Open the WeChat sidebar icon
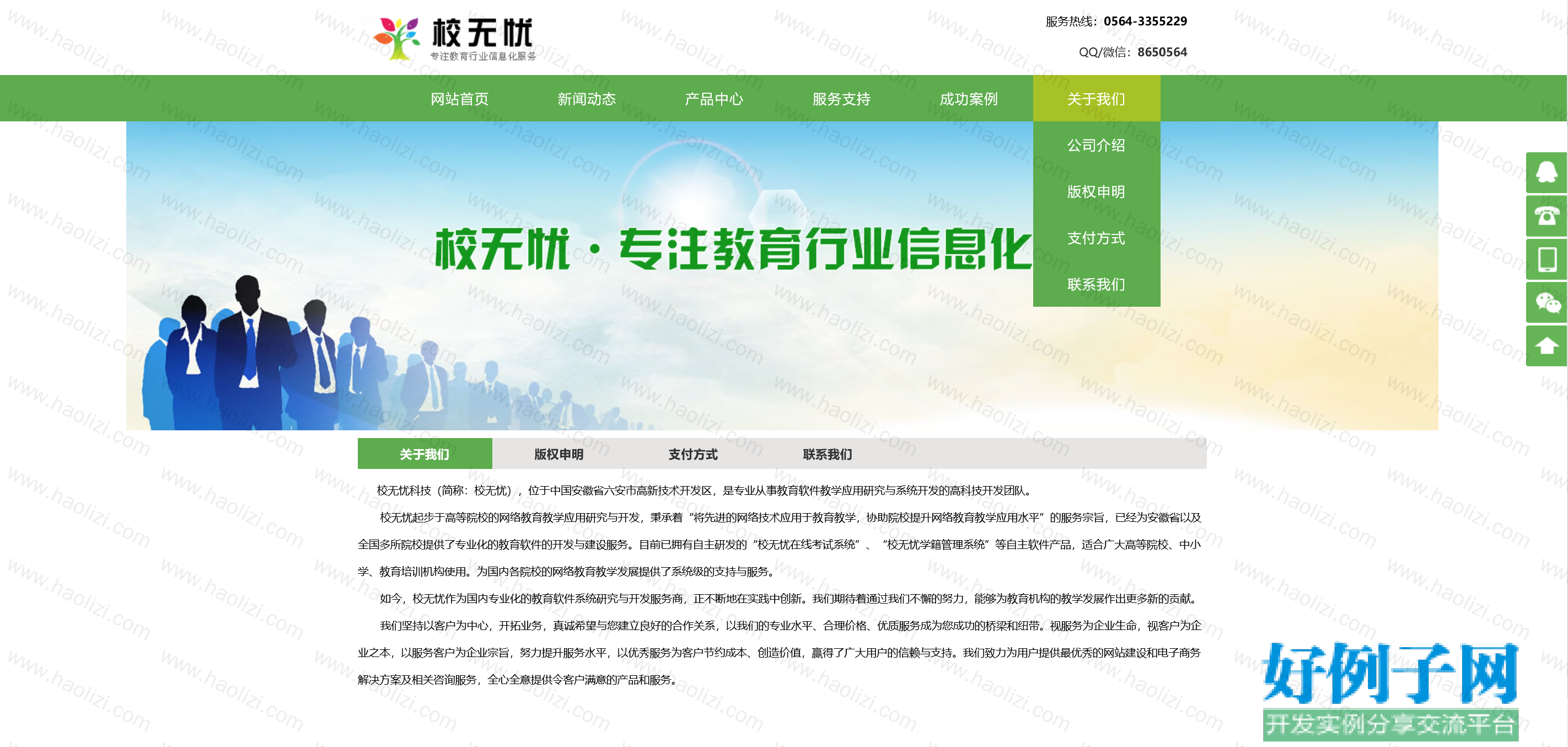 click(1546, 302)
